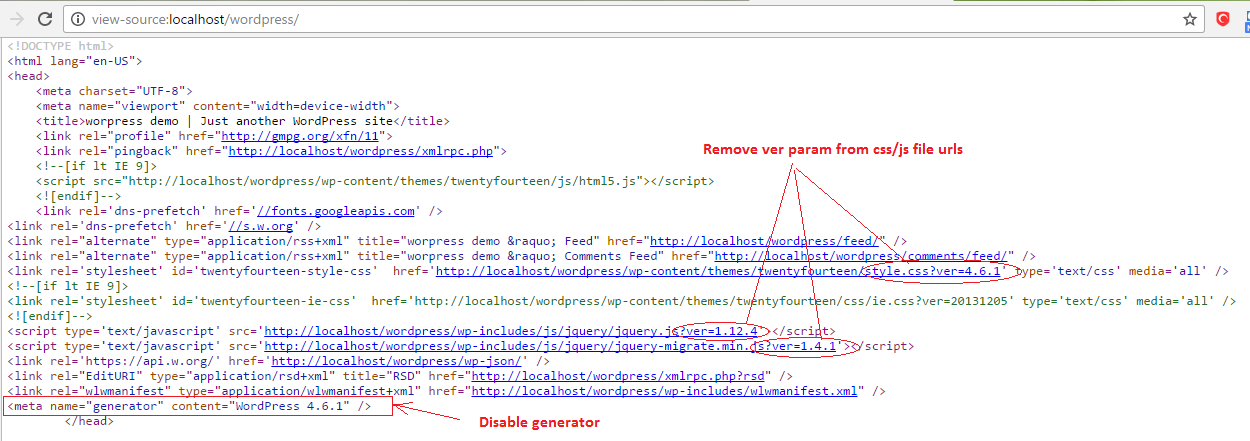The height and width of the screenshot is (441, 1250).
Task: Open the gmpg.org/xfn/11 profile link
Action: [x=306, y=136]
